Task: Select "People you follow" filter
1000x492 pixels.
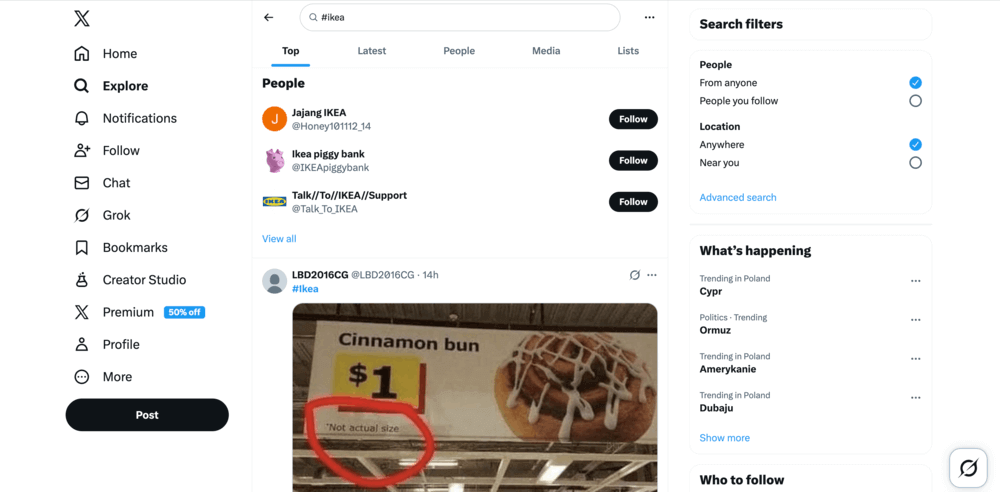Action: point(915,101)
